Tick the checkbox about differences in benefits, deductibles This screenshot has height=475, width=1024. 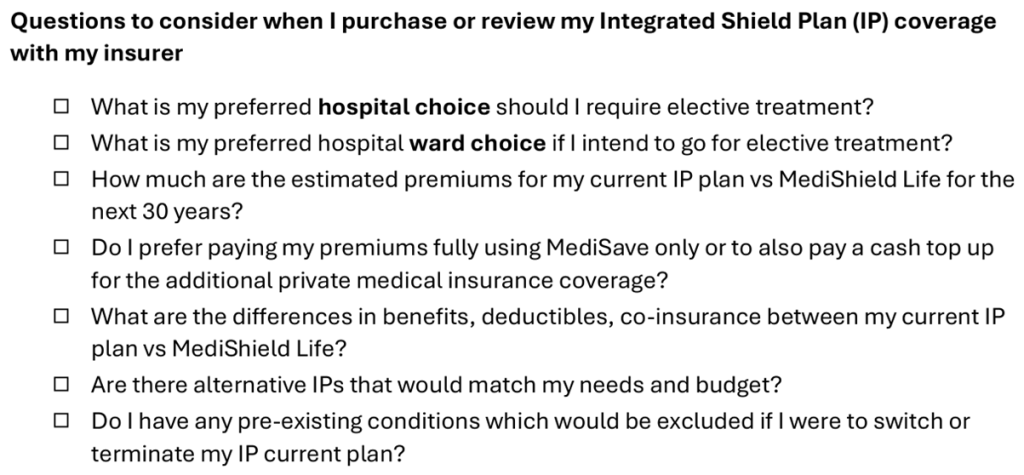click(x=61, y=316)
